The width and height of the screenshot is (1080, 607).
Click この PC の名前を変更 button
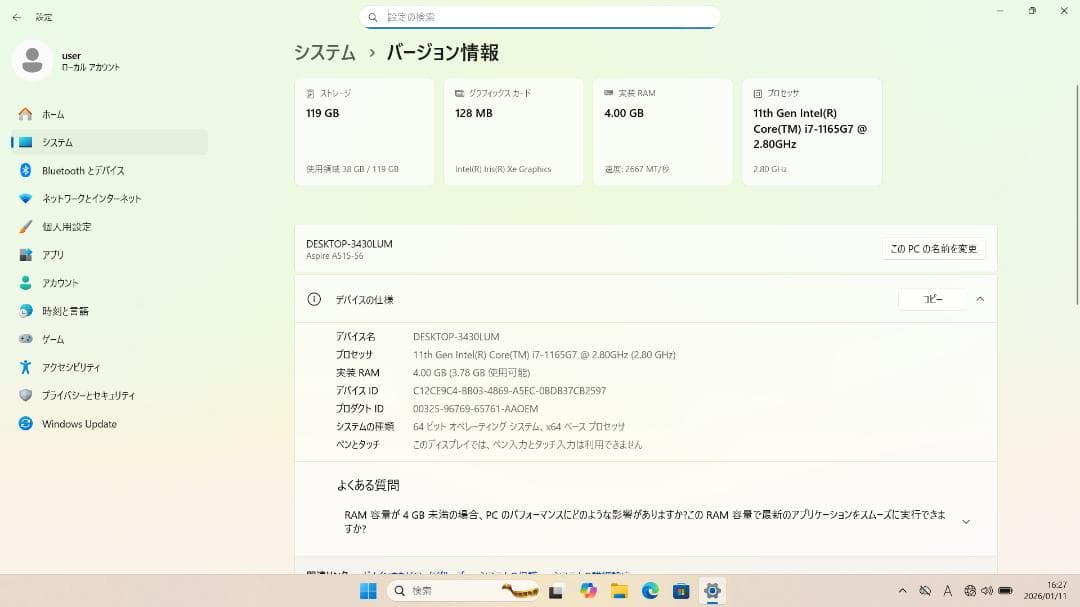(931, 248)
